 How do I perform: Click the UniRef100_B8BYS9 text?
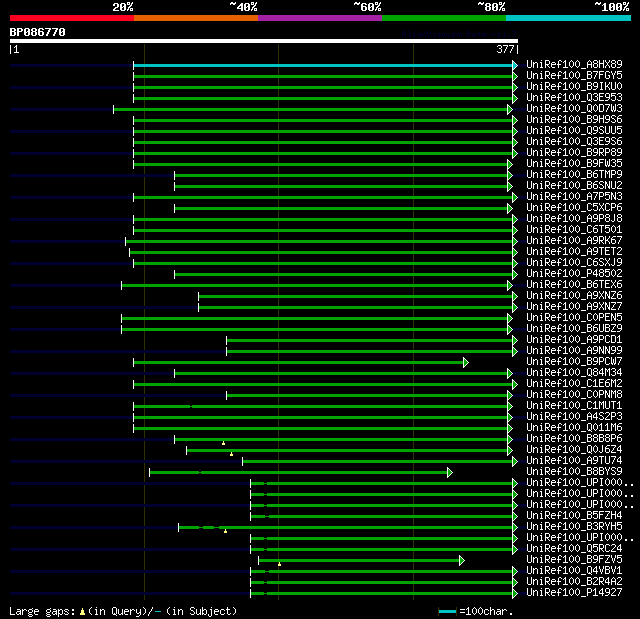click(x=574, y=472)
